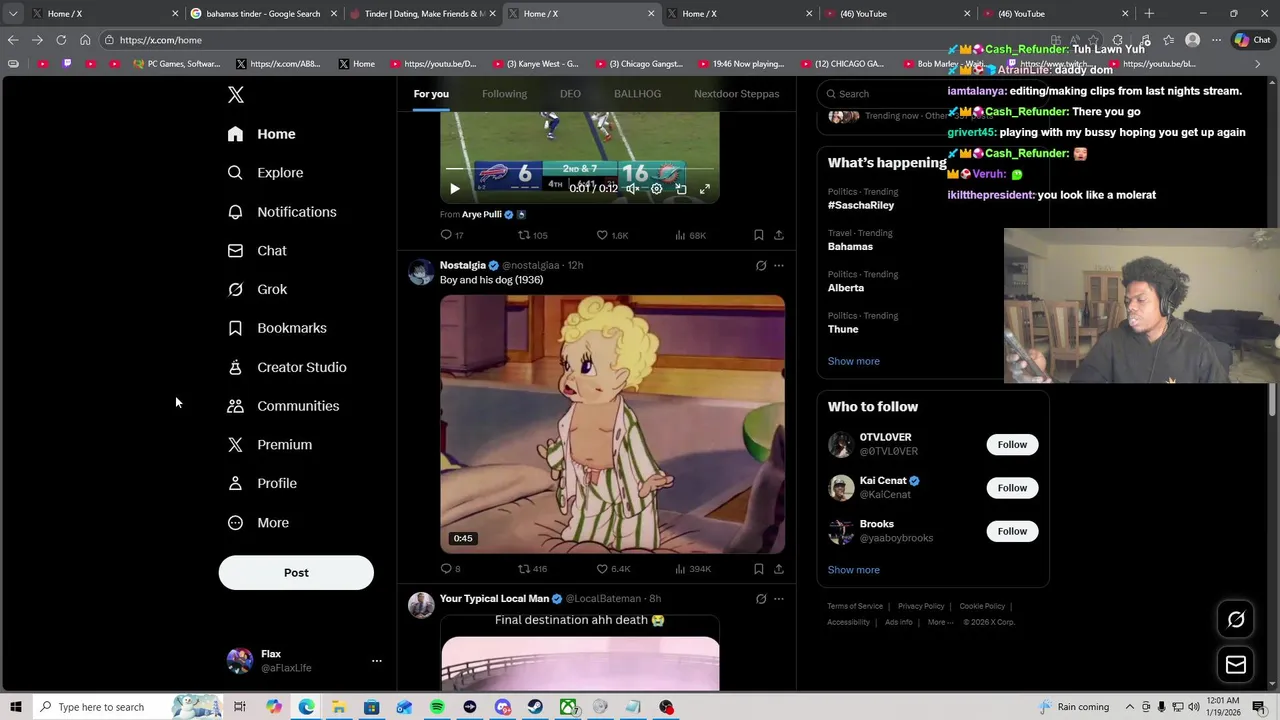Follow Kai Cenat
This screenshot has width=1280, height=720.
tap(1012, 488)
